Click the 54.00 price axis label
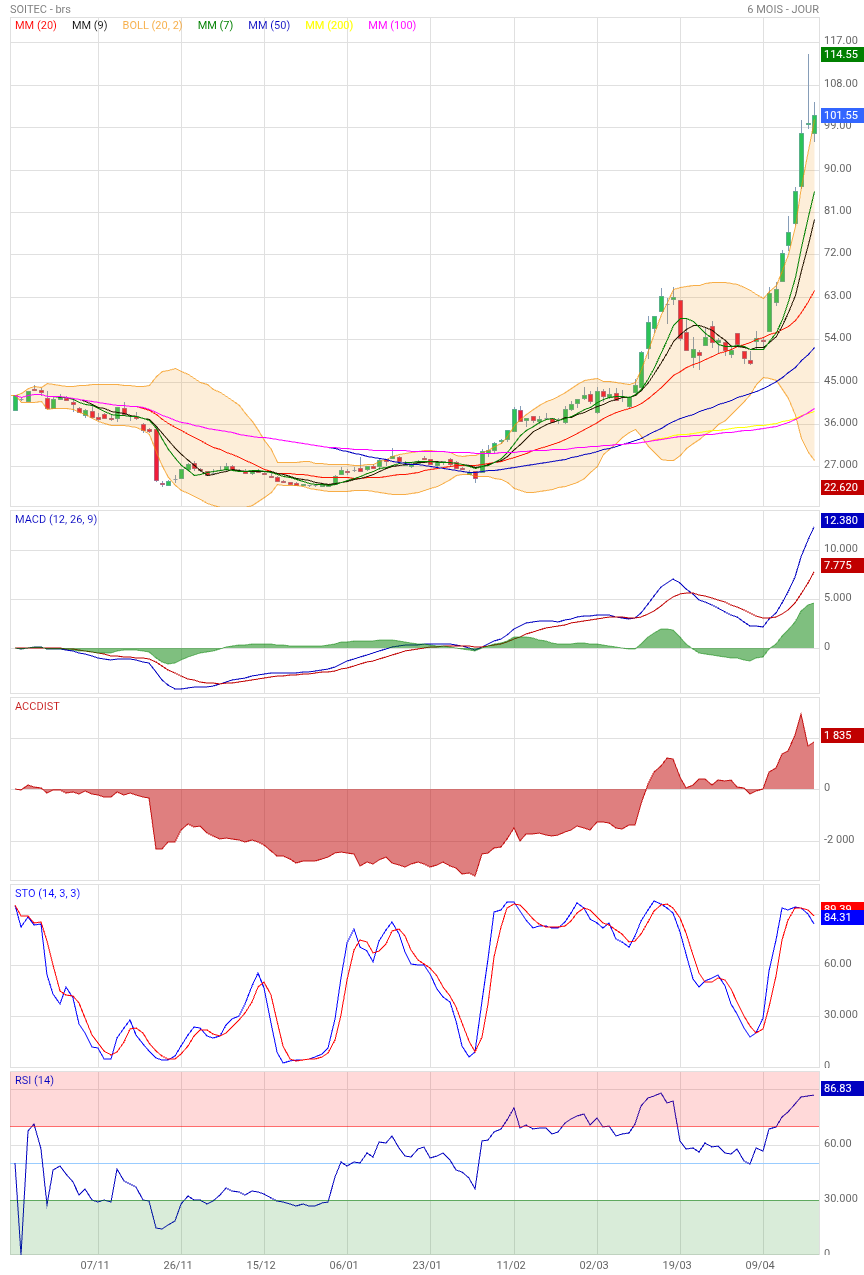Screen dimensions: 864x1275 coord(838,337)
